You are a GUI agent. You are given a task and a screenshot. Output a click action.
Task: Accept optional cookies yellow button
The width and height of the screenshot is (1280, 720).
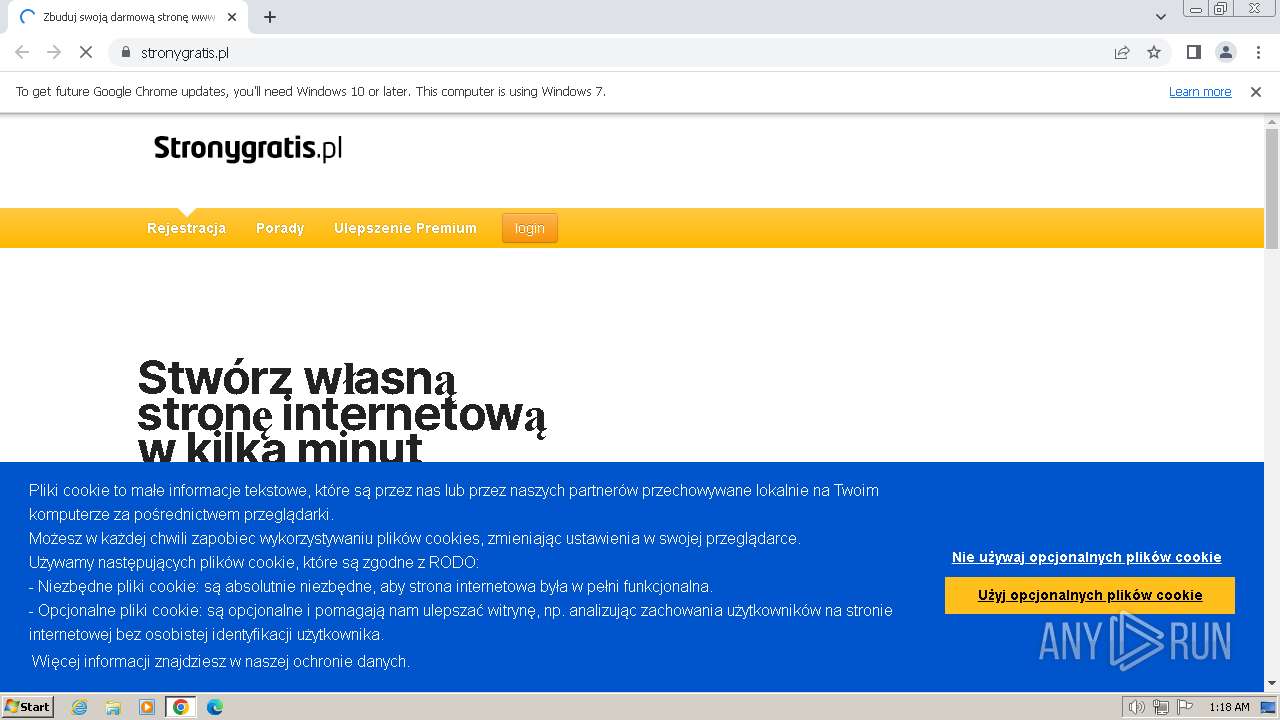1090,595
